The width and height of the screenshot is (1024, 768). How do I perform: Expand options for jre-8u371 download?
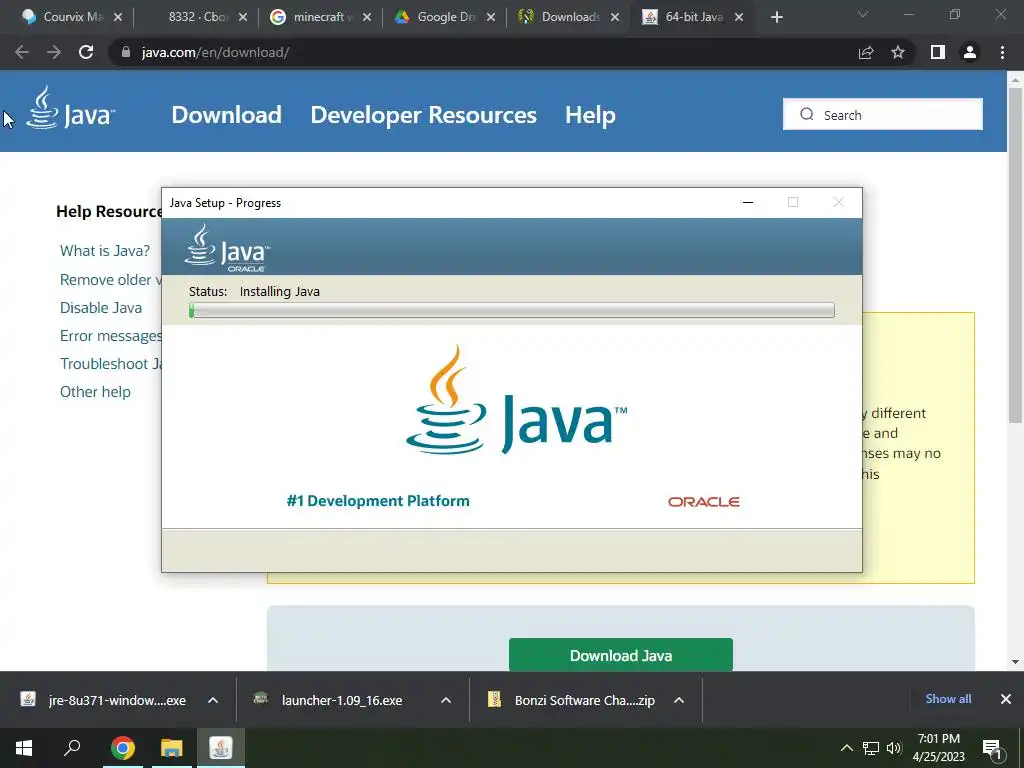pyautogui.click(x=213, y=700)
